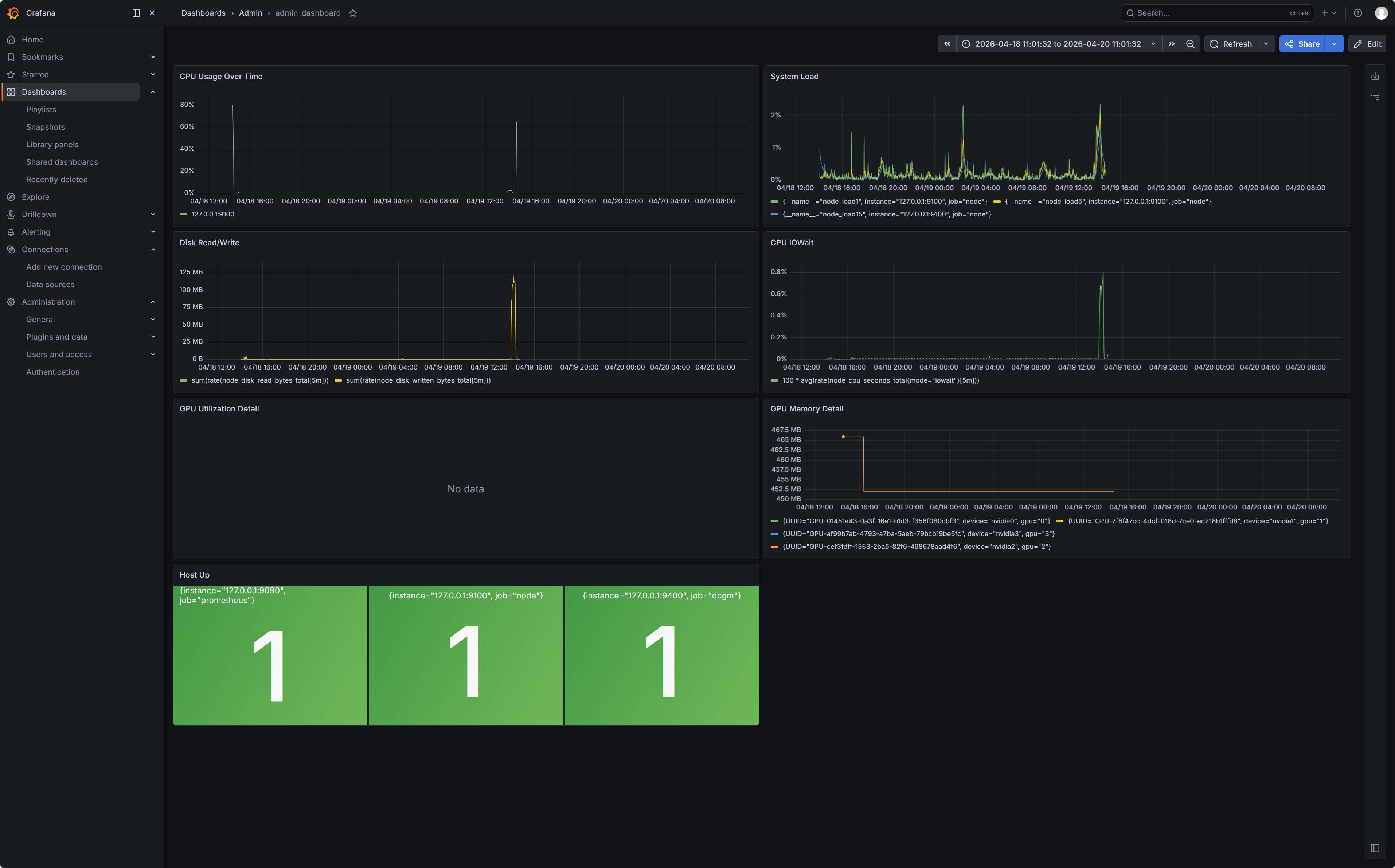The width and height of the screenshot is (1395, 868).
Task: Toggle disk written bytes series in legend
Action: click(418, 380)
